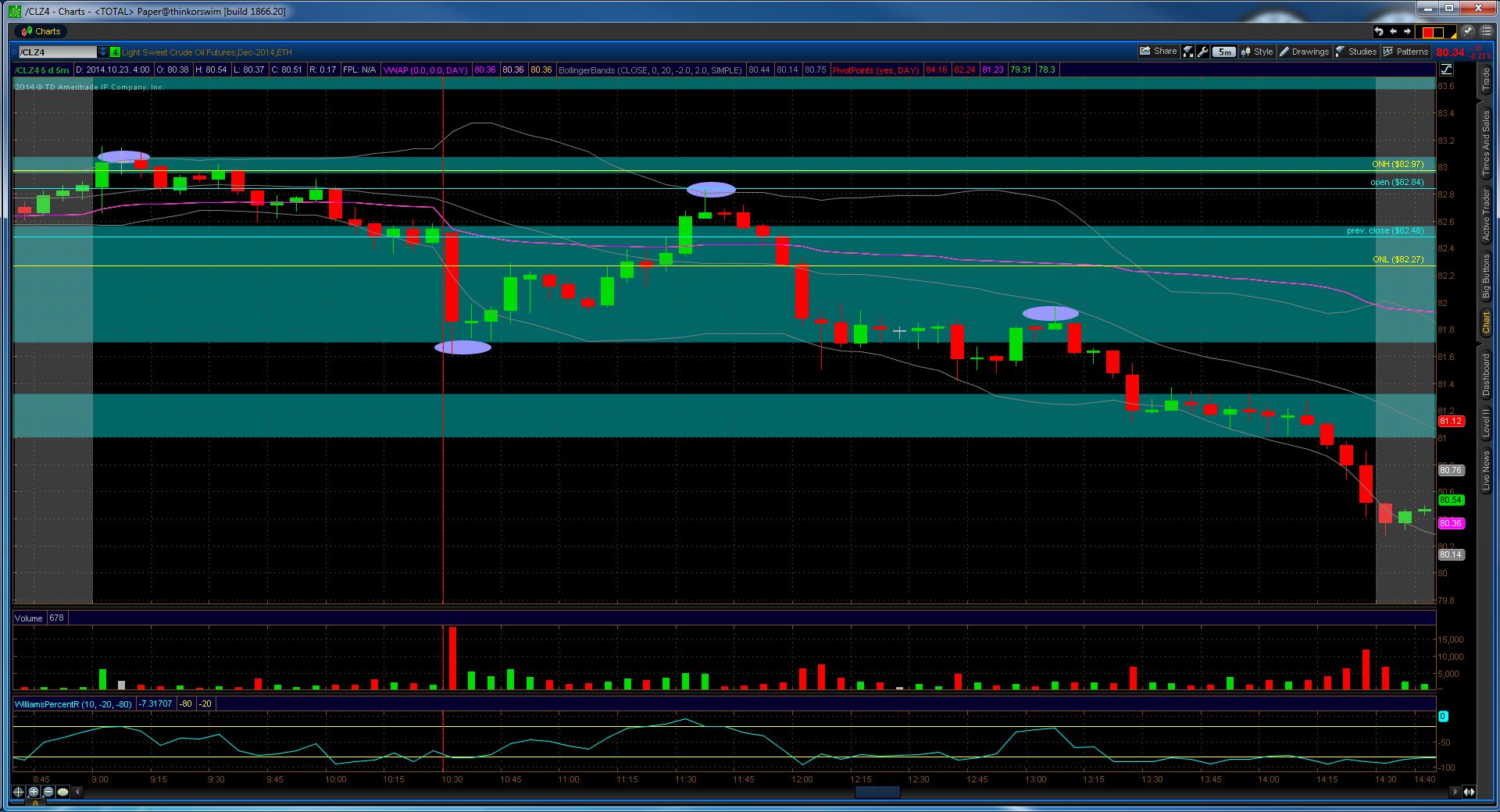Click the undo arrow icon in the top toolbar
1500x812 pixels.
pos(1379,32)
